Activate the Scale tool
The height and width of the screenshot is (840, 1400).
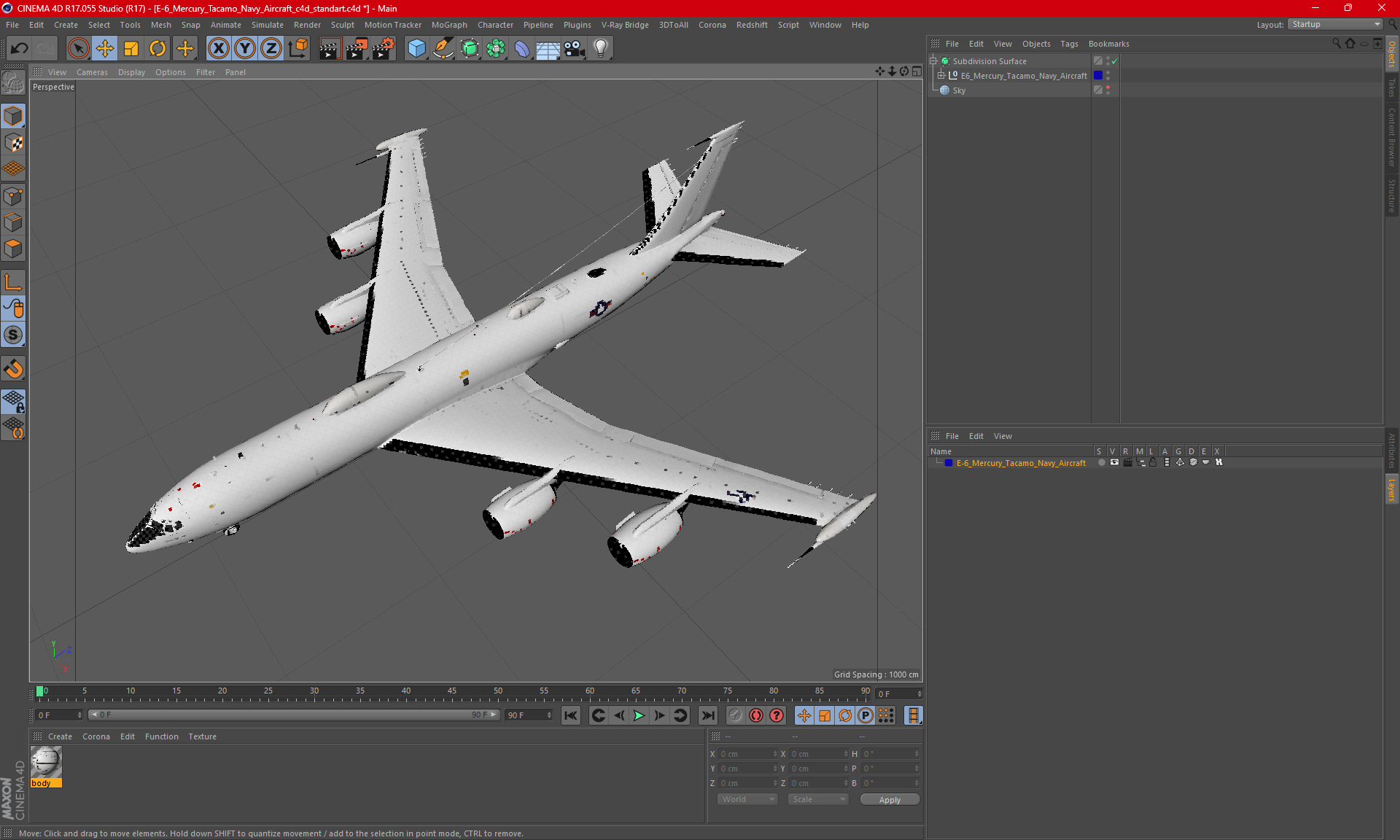tap(131, 49)
